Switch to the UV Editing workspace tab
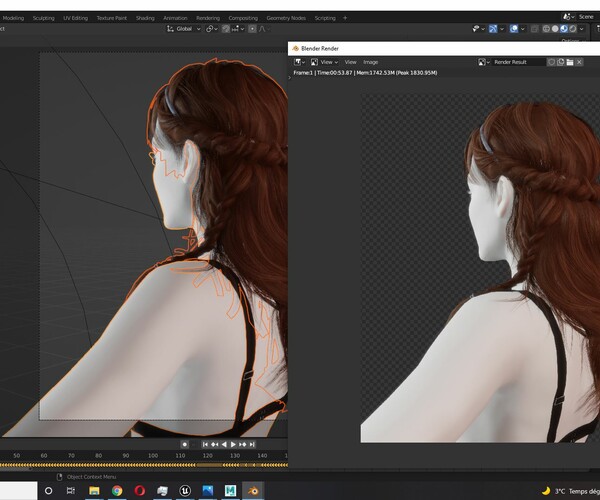Viewport: 600px width, 500px height. click(75, 18)
